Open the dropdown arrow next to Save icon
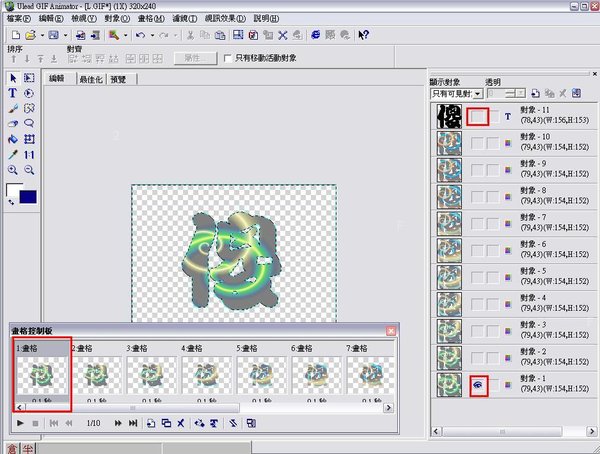 coord(65,35)
